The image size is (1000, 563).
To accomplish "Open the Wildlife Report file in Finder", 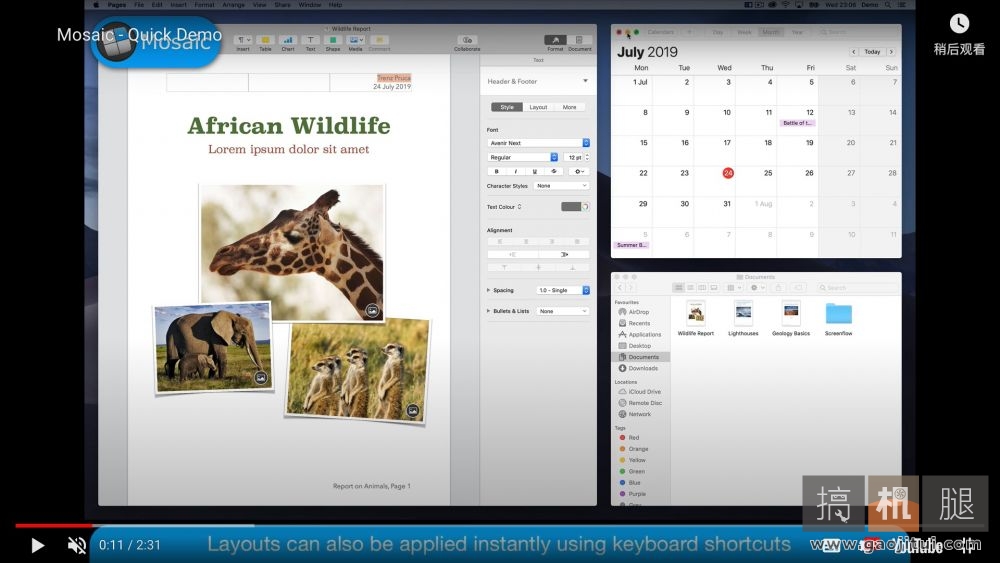I will pyautogui.click(x=696, y=318).
